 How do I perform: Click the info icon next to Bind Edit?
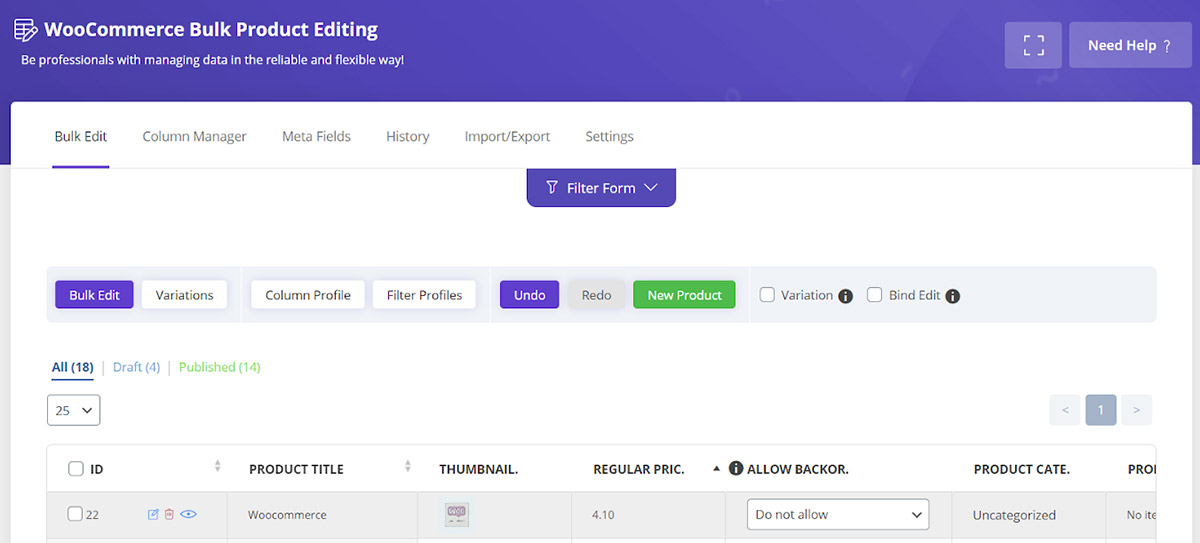(952, 296)
